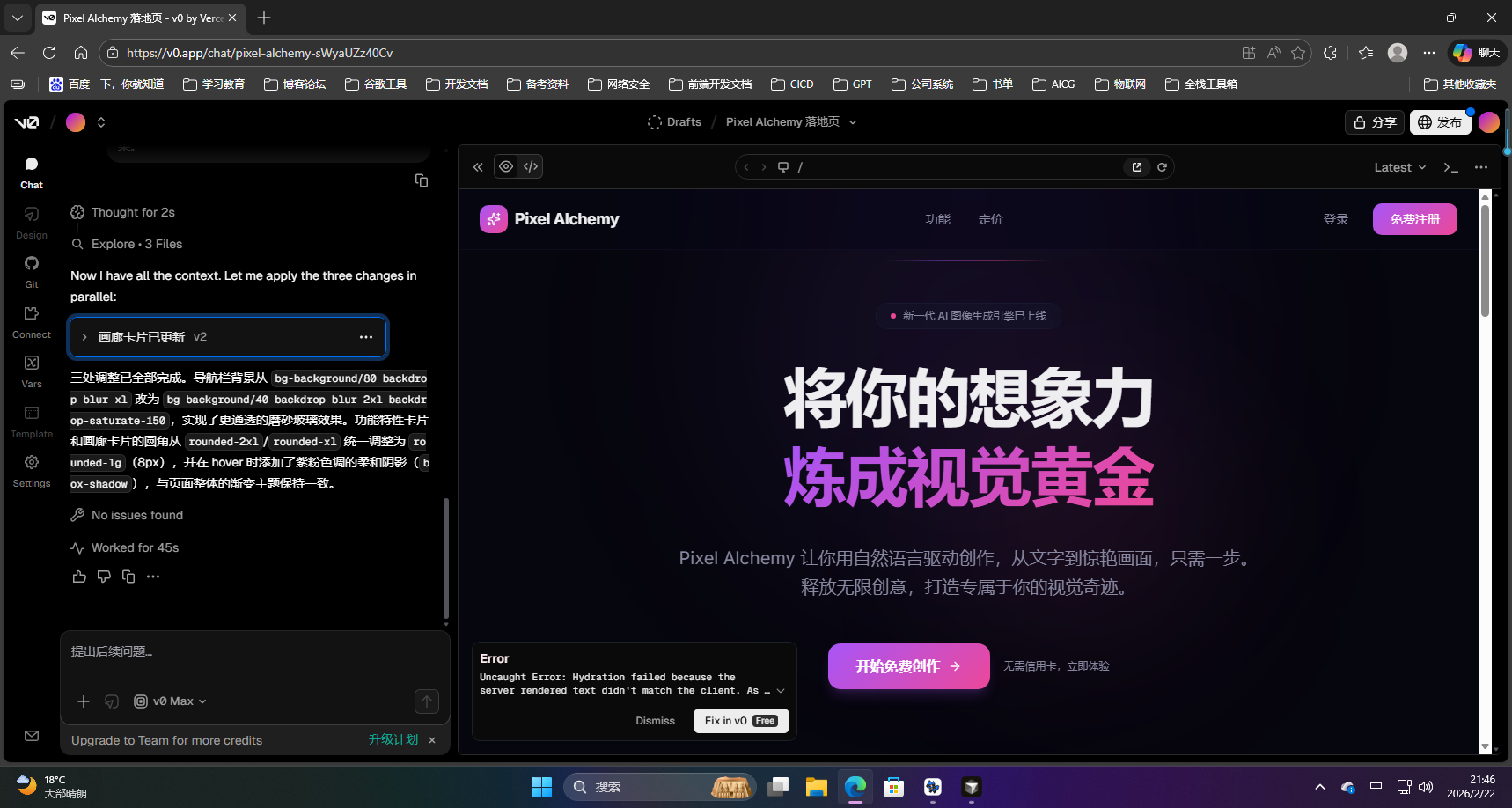Click the Fix in v0 button
Screen dimensions: 1512x808
click(x=740, y=720)
